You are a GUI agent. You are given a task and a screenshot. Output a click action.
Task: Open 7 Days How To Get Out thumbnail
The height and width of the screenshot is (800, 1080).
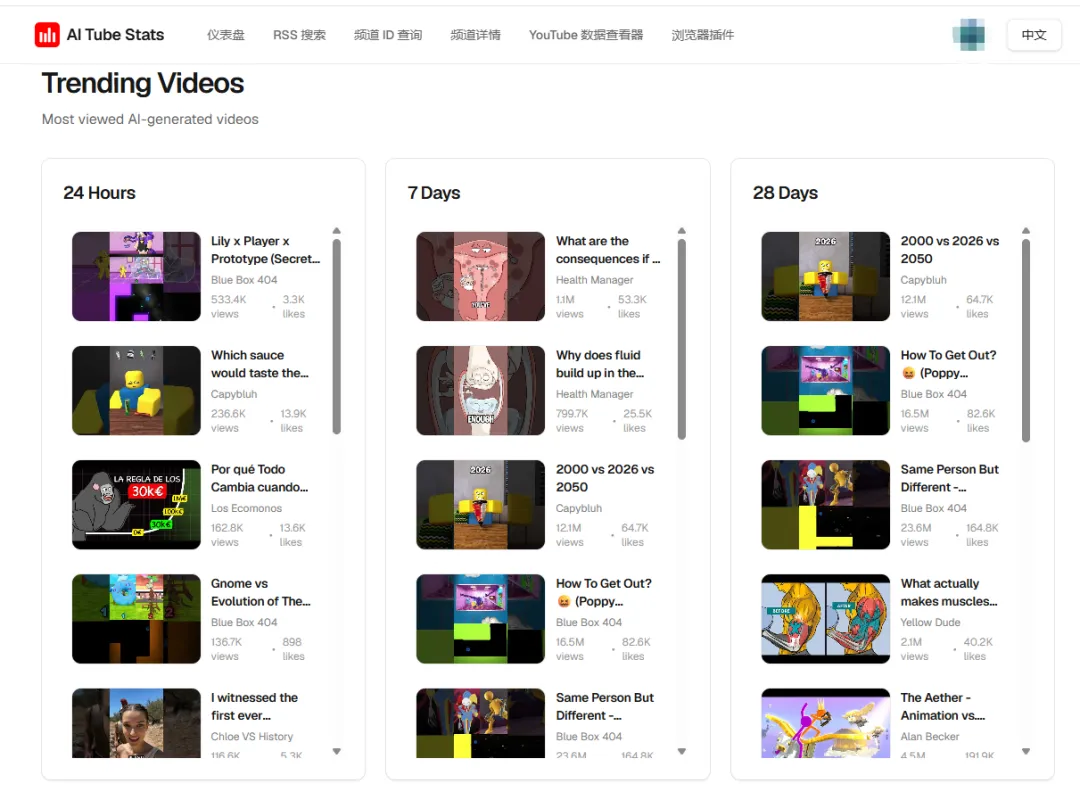[480, 619]
